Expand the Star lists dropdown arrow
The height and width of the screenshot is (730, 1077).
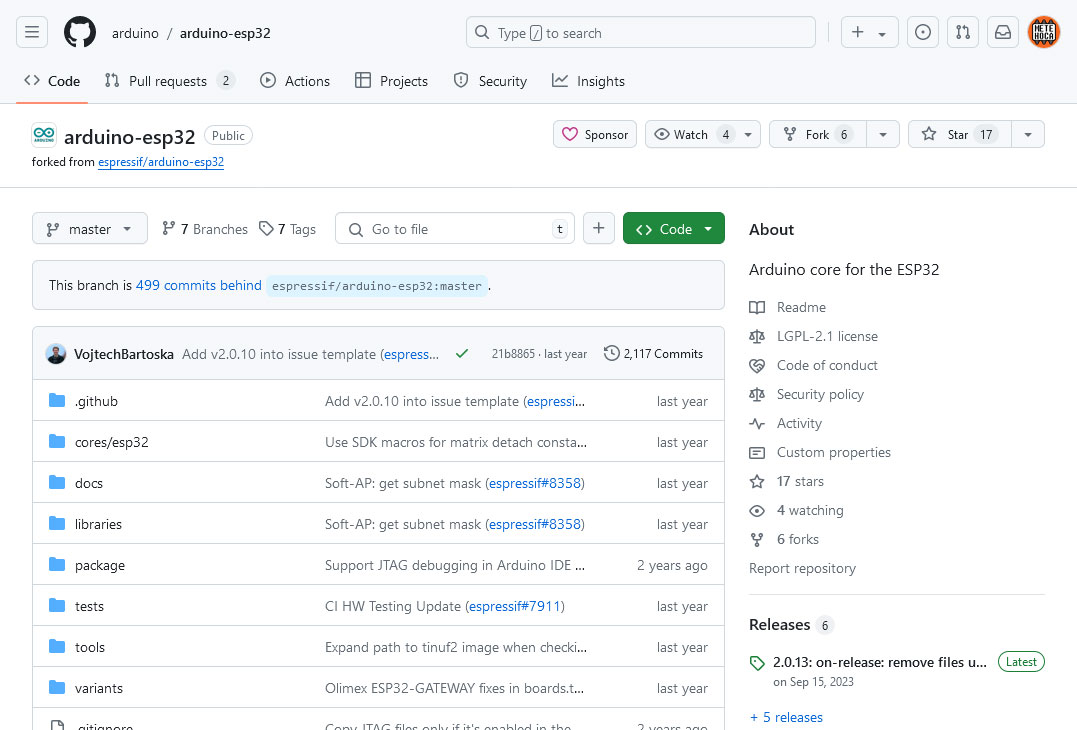click(1028, 134)
